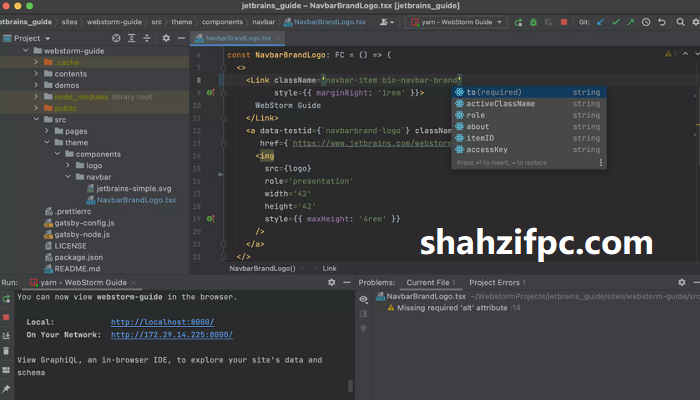
Task: Open completion popup more options
Action: click(600, 162)
